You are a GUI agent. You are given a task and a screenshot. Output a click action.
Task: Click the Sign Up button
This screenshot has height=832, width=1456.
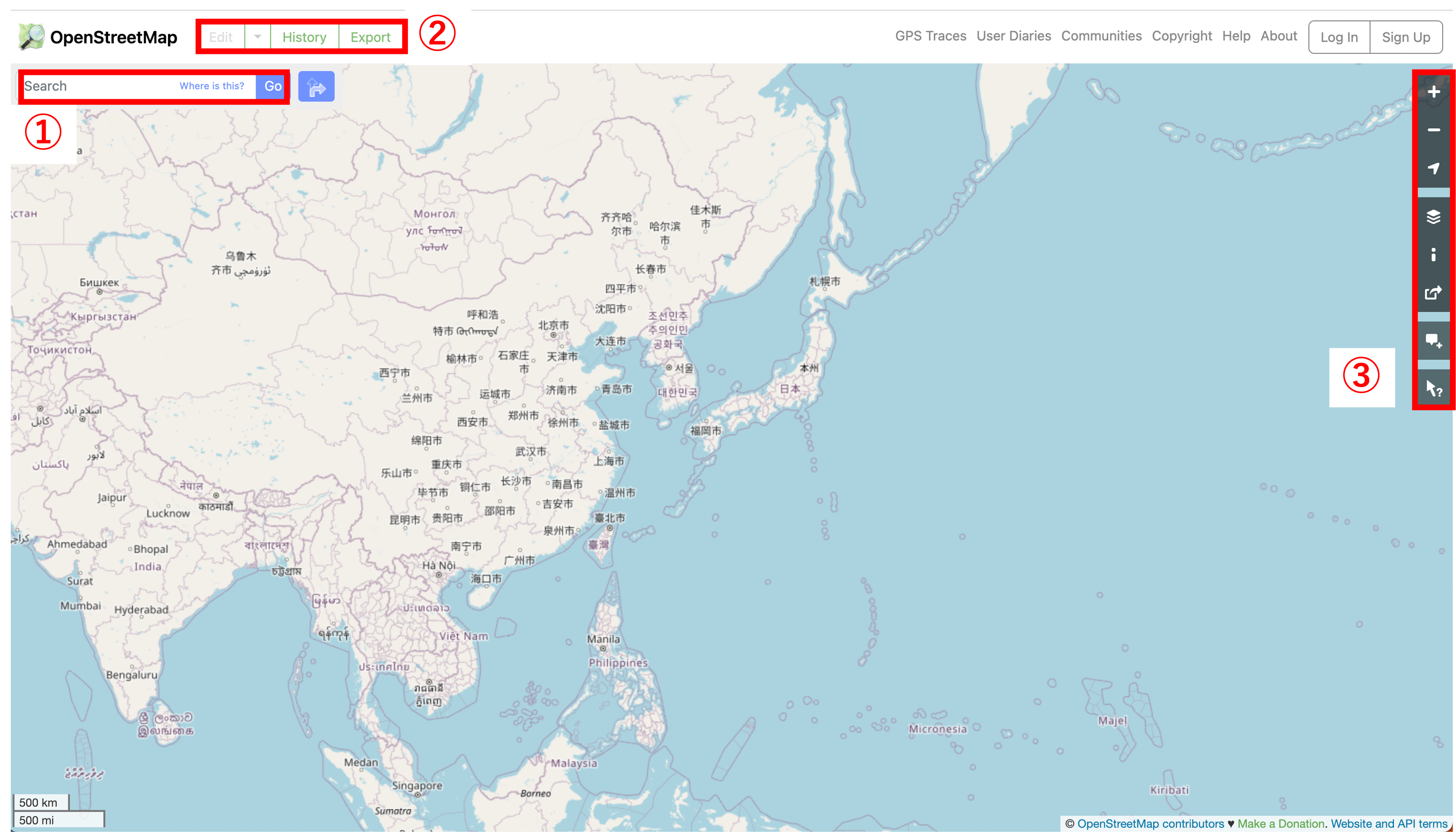[1406, 37]
